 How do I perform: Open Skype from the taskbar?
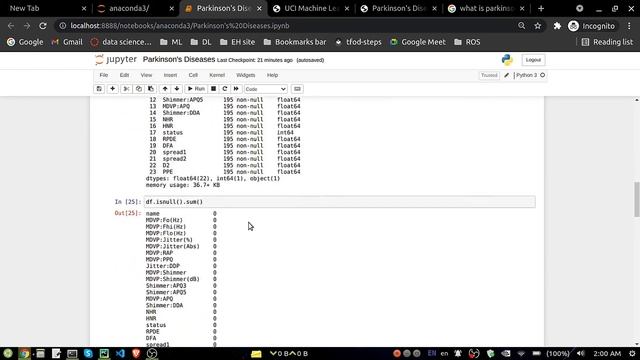pyautogui.click(x=88, y=353)
